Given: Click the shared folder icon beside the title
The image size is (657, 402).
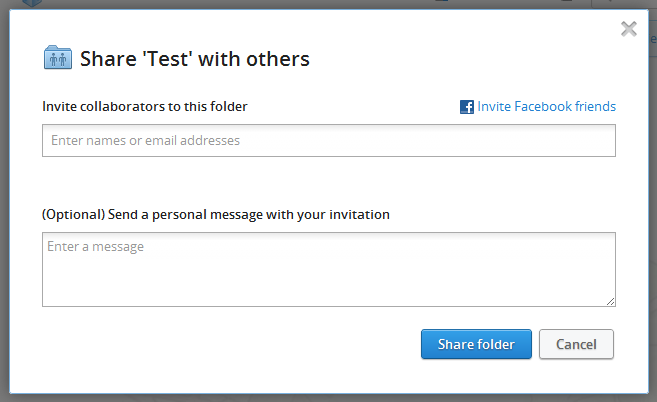Looking at the screenshot, I should [x=57, y=58].
